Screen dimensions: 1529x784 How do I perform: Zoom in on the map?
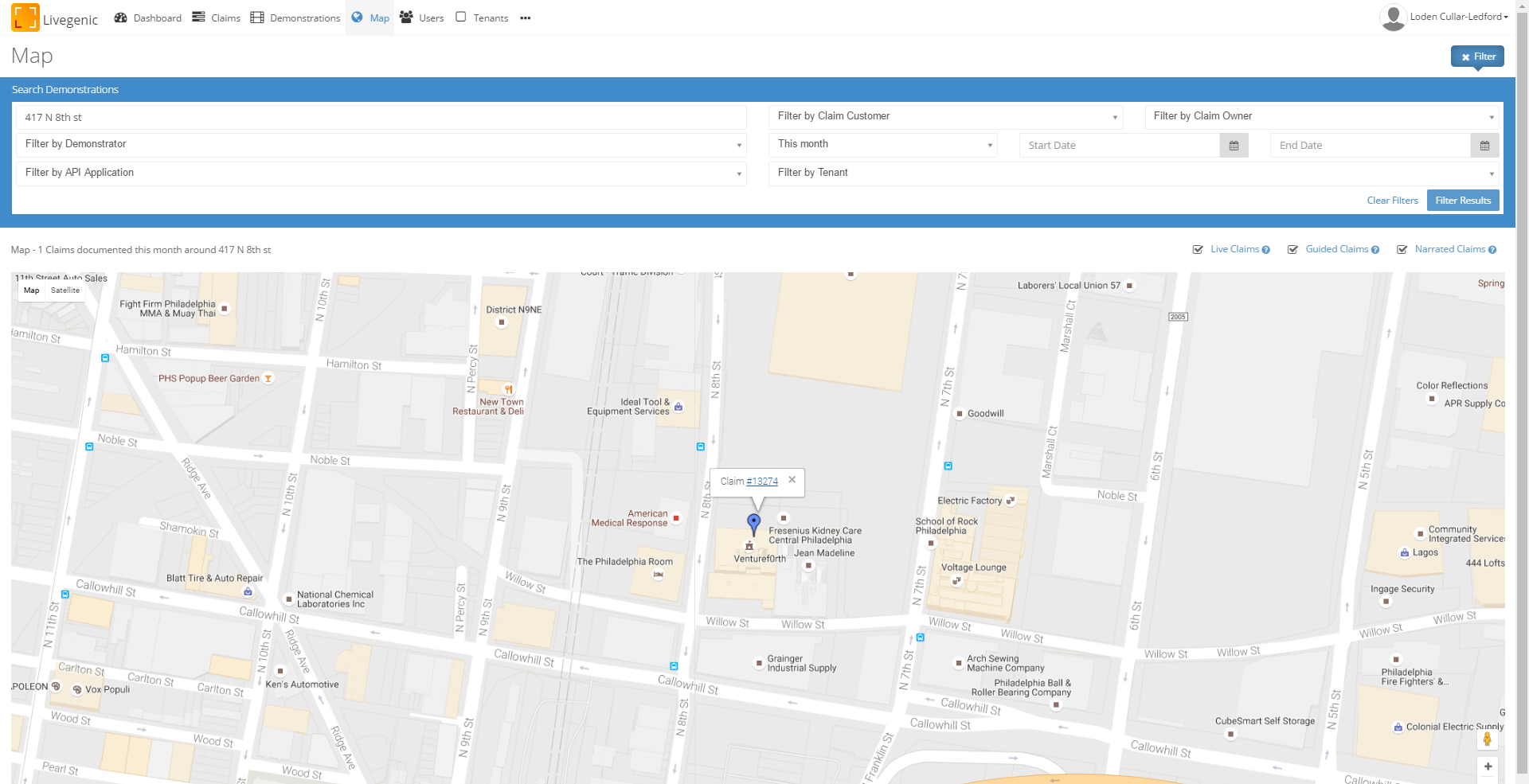coord(1488,767)
